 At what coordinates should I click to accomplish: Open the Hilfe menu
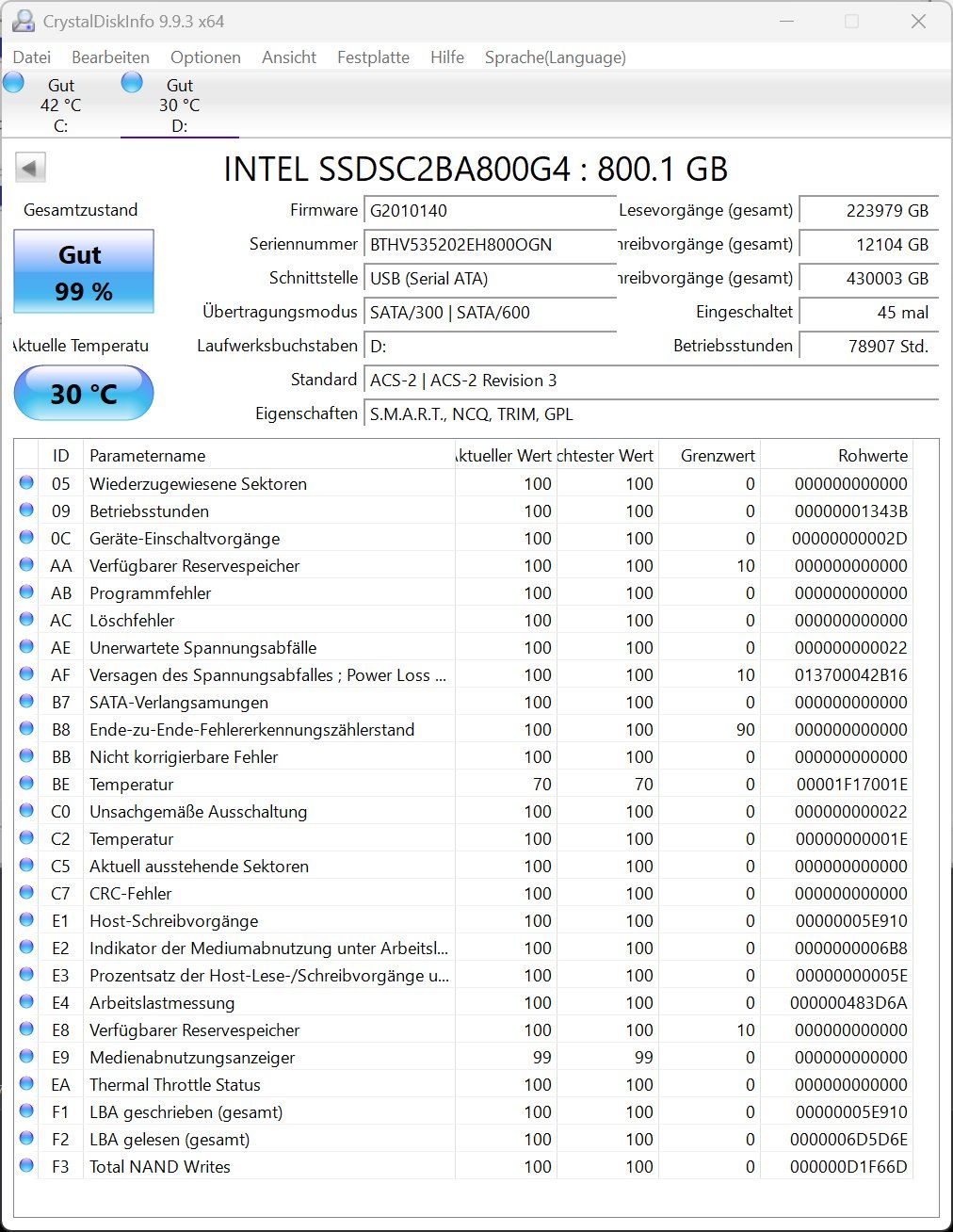447,57
